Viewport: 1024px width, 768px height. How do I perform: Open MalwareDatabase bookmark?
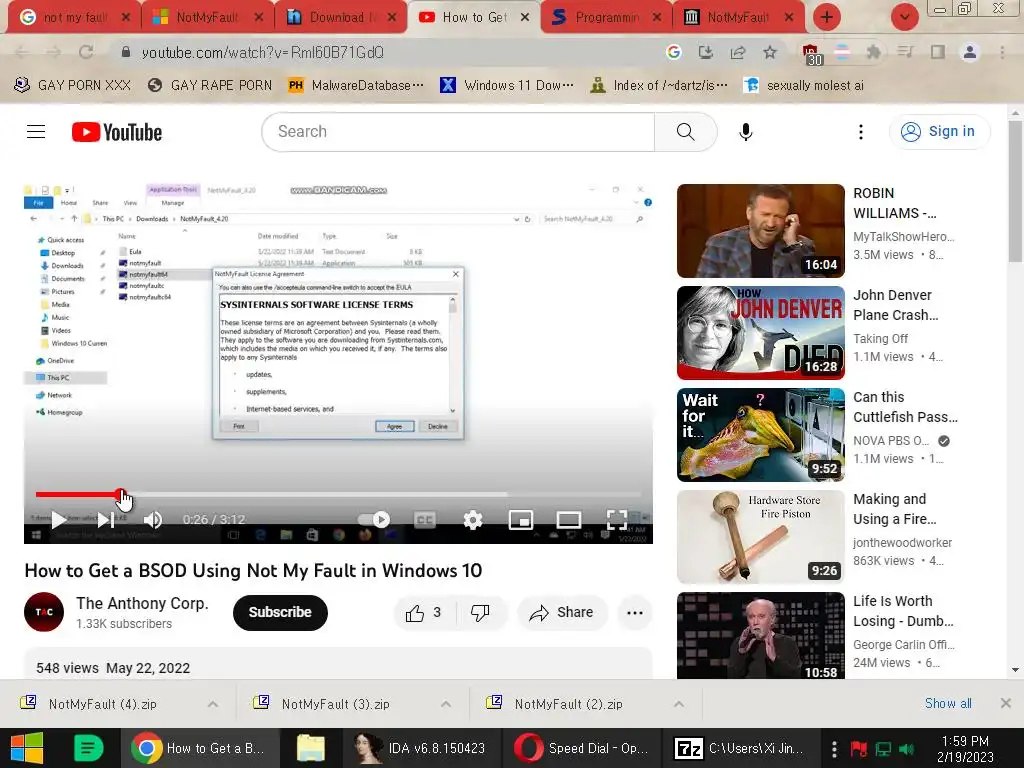coord(356,86)
